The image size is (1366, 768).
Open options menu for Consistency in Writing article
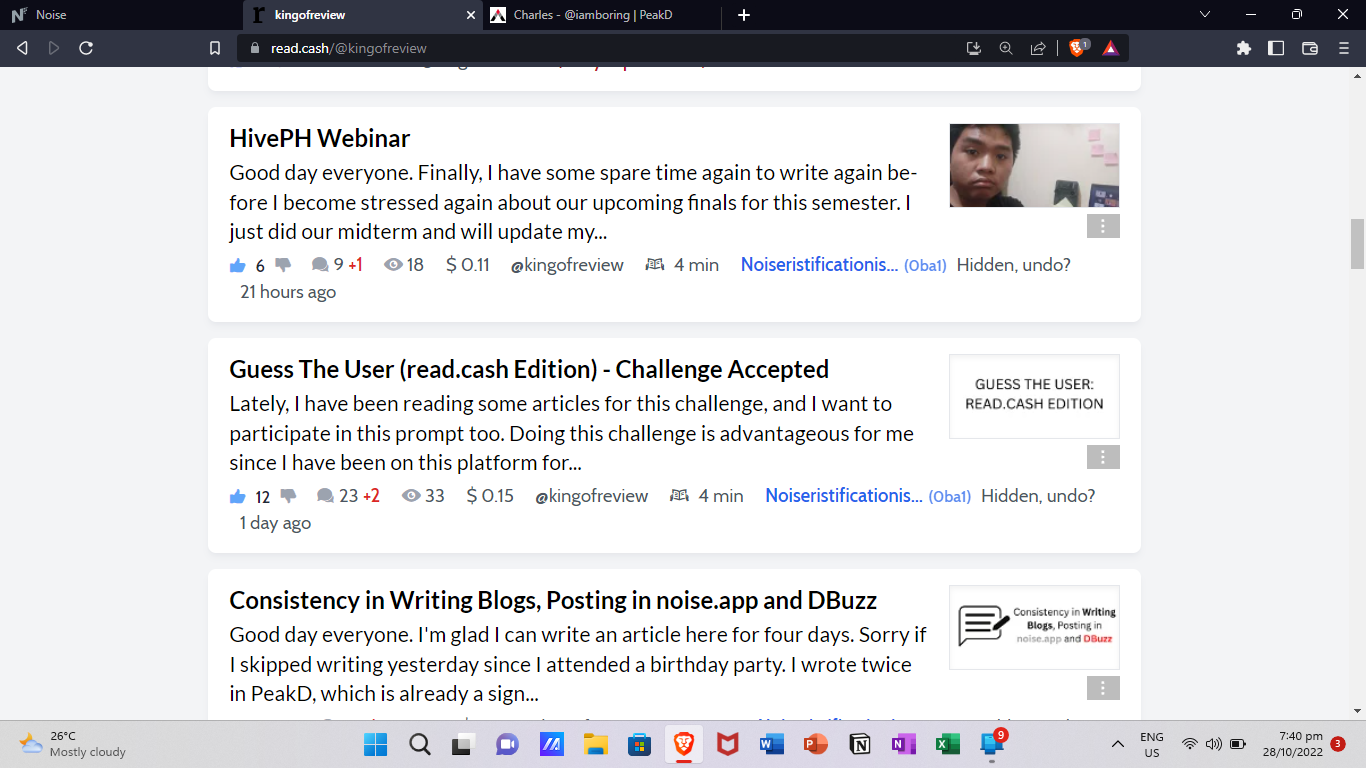[1103, 688]
